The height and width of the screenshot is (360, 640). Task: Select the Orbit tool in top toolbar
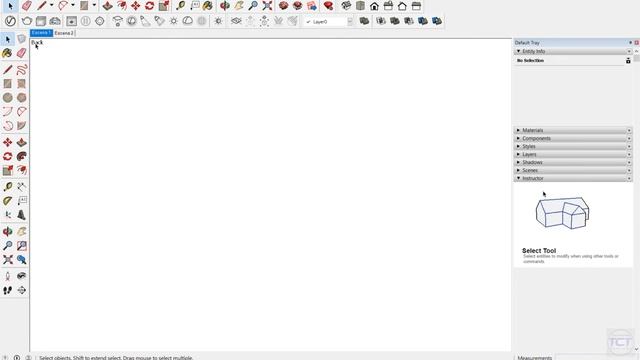(x=224, y=6)
